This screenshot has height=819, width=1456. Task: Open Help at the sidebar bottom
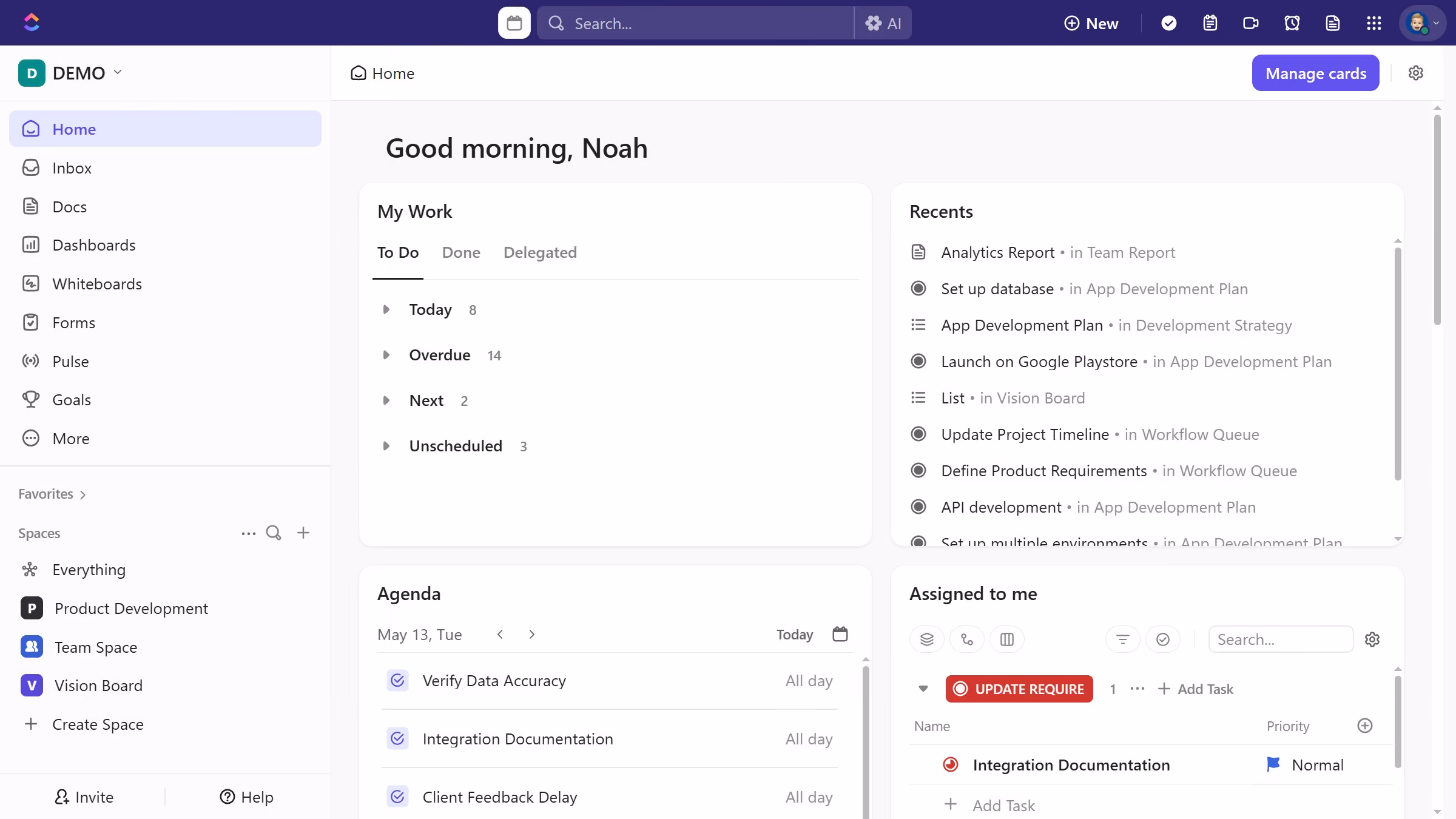[246, 797]
